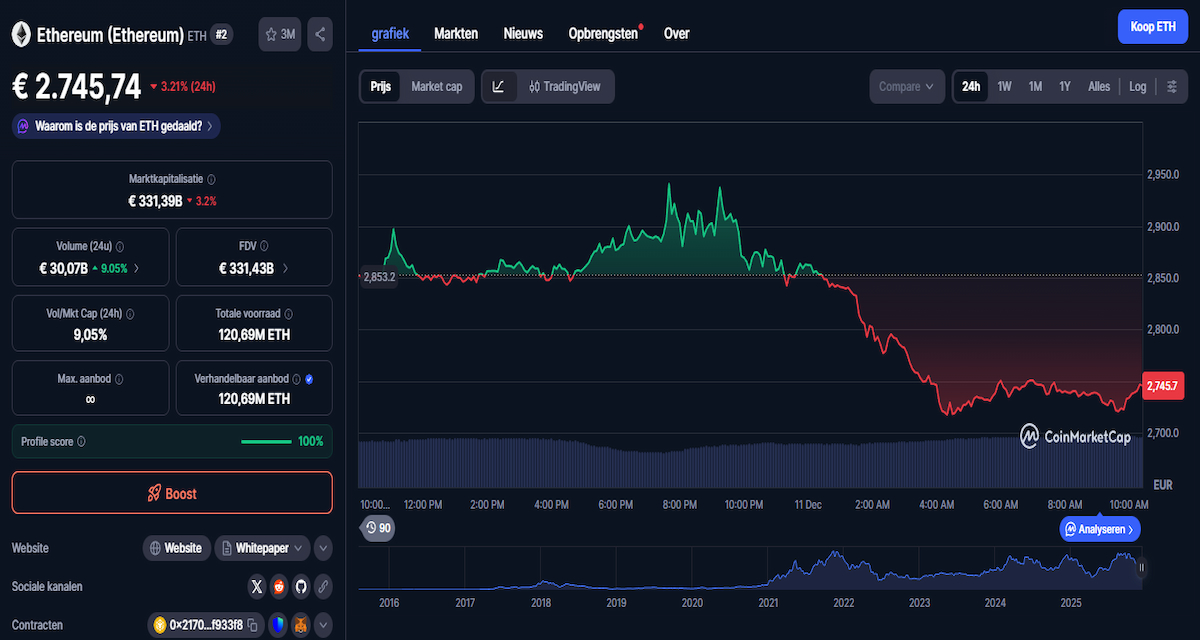Click the Koop ETH button
Screen dimensions: 1200x640
click(x=1152, y=26)
